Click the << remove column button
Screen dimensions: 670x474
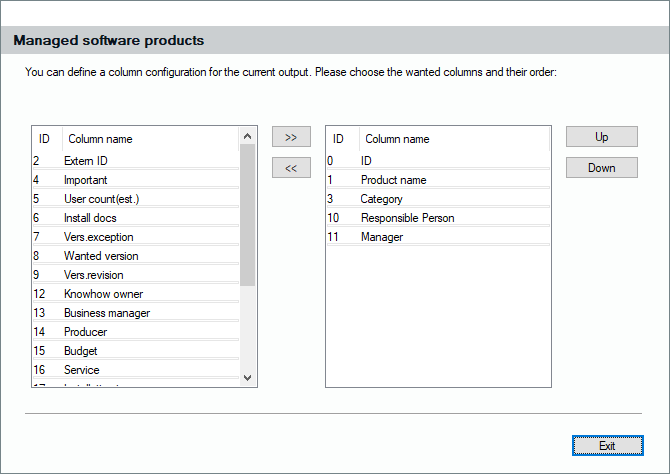[291, 168]
